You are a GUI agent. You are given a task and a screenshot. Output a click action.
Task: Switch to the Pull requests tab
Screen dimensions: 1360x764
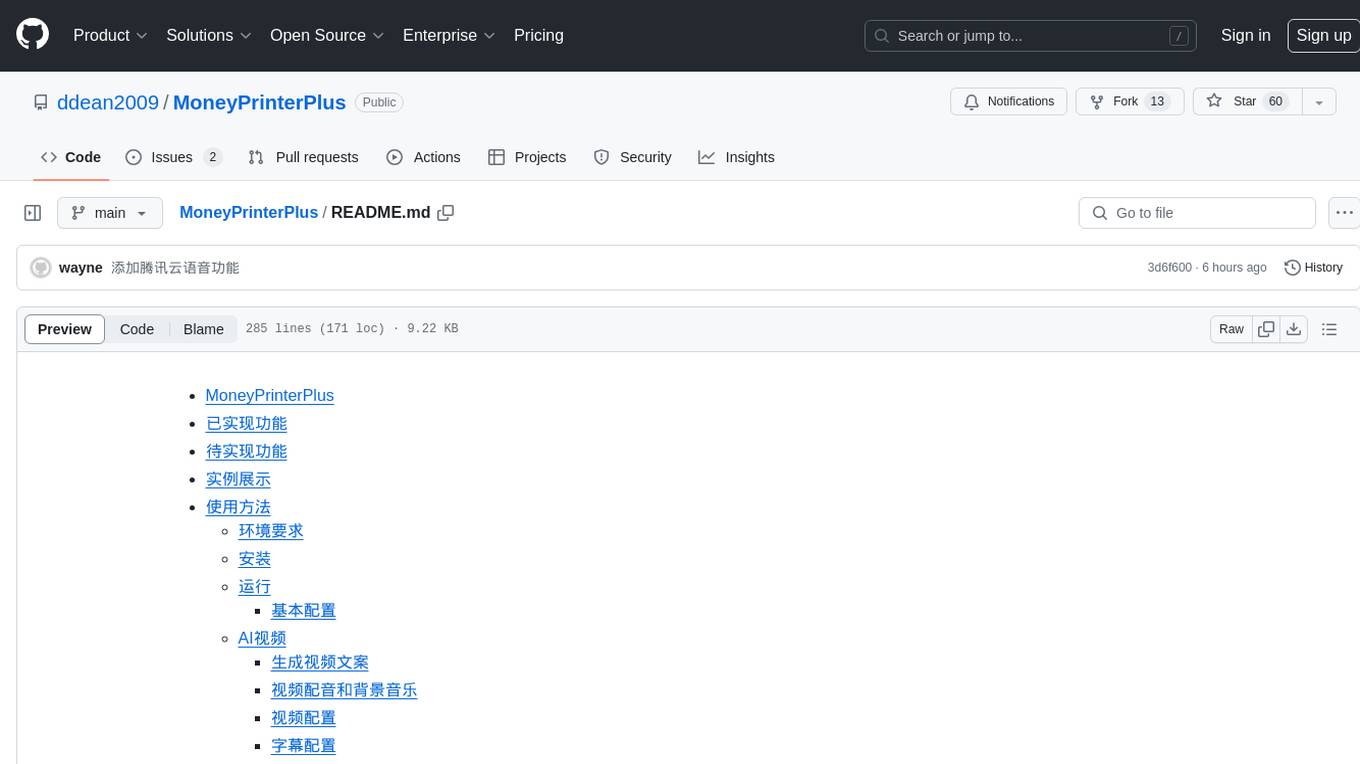click(303, 157)
